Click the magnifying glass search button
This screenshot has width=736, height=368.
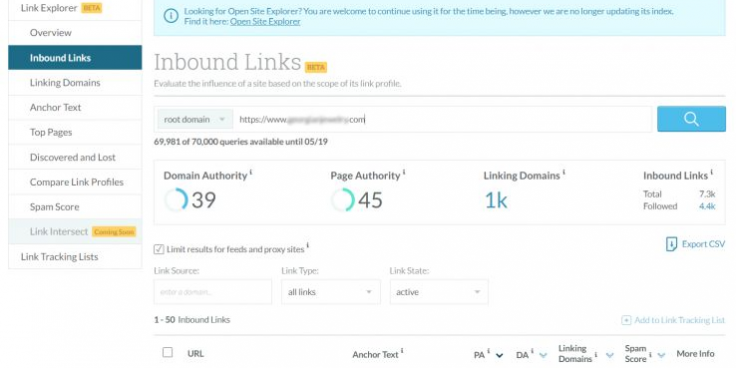point(691,119)
